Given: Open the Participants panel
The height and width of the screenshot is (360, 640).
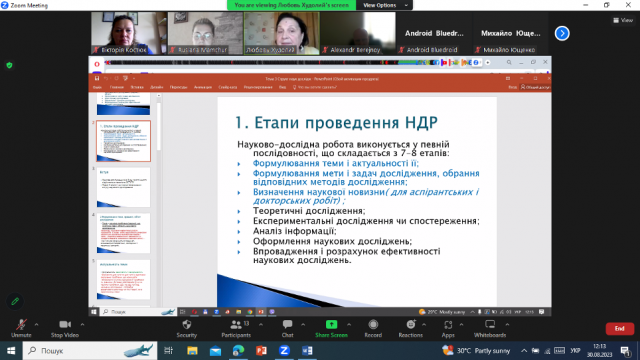Looking at the screenshot, I should (x=236, y=328).
